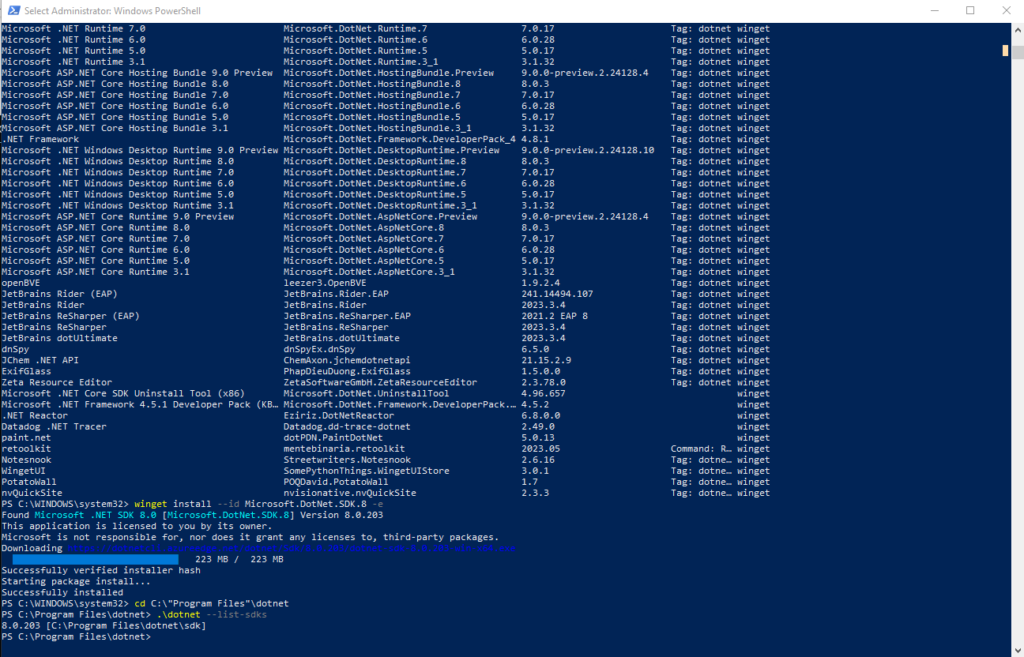The image size is (1024, 657).
Task: Click the empty prompt line at the bottom
Action: [x=155, y=636]
